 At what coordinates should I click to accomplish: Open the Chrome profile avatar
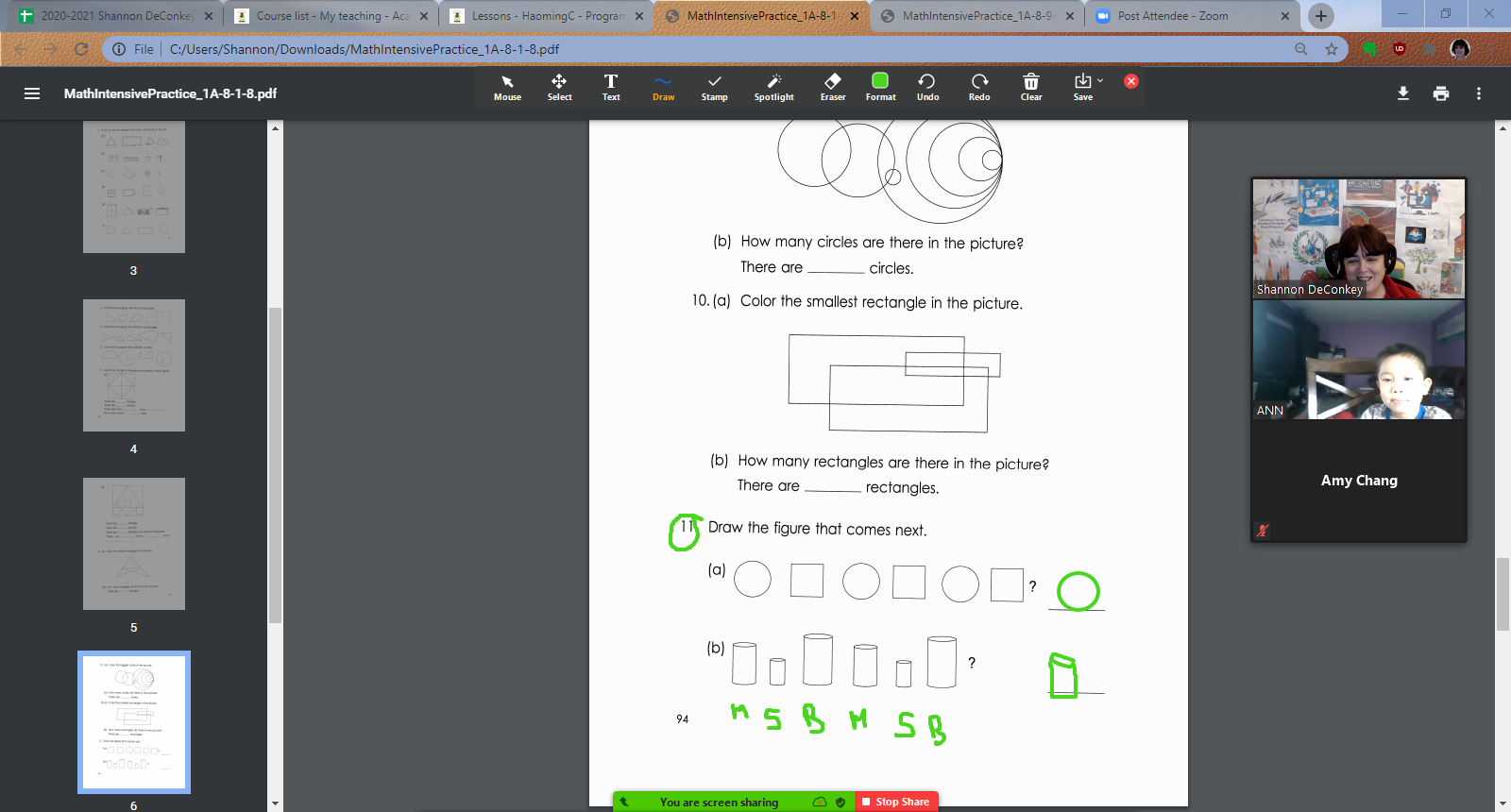point(1460,49)
